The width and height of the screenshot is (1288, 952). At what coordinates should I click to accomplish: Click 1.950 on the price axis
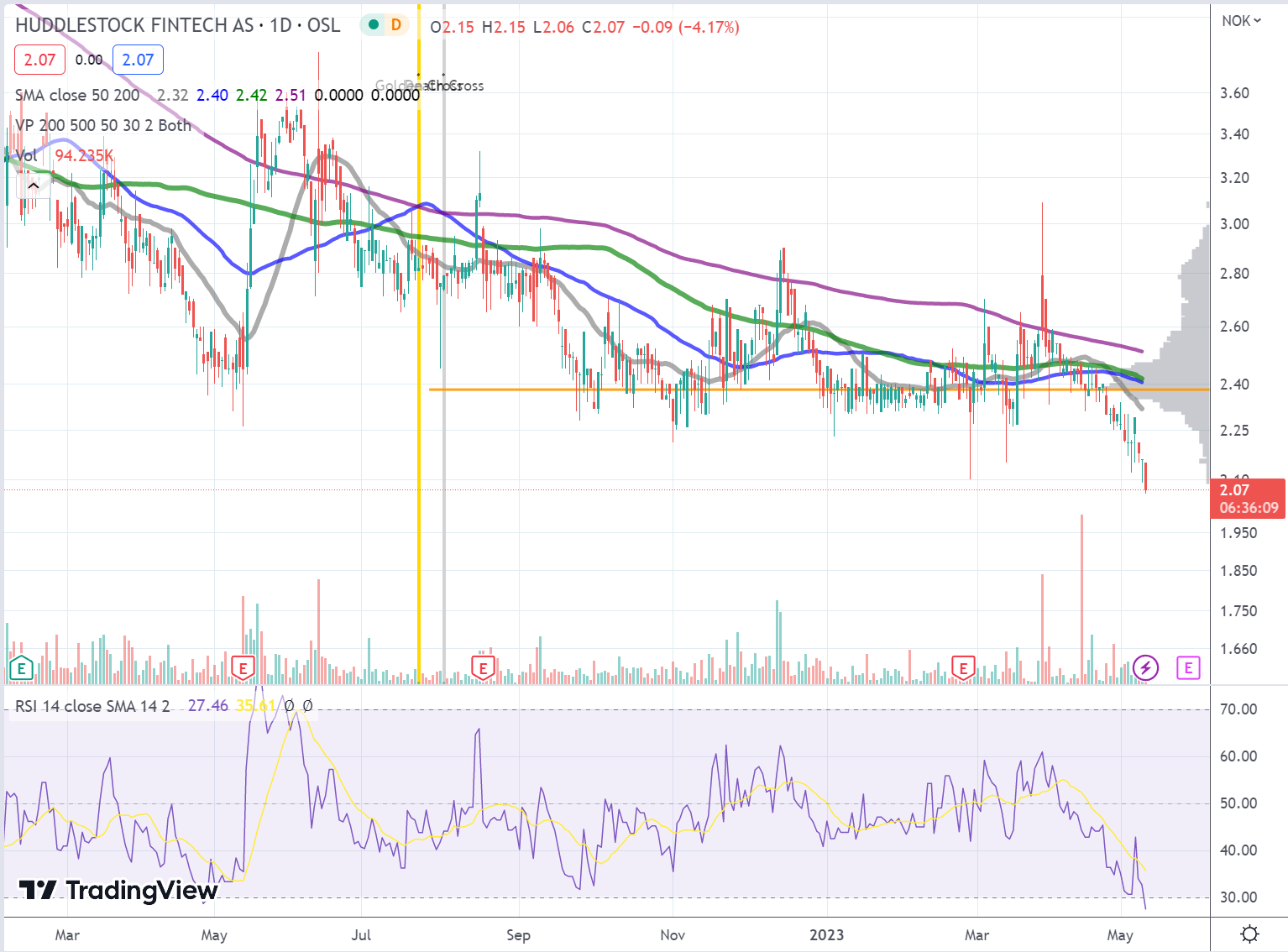[x=1238, y=533]
